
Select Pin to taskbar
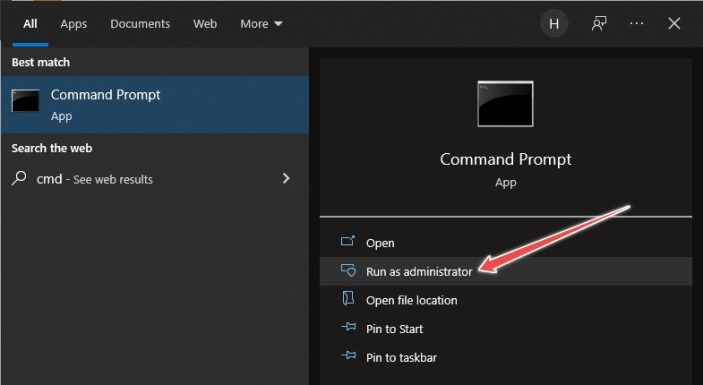coord(506,357)
